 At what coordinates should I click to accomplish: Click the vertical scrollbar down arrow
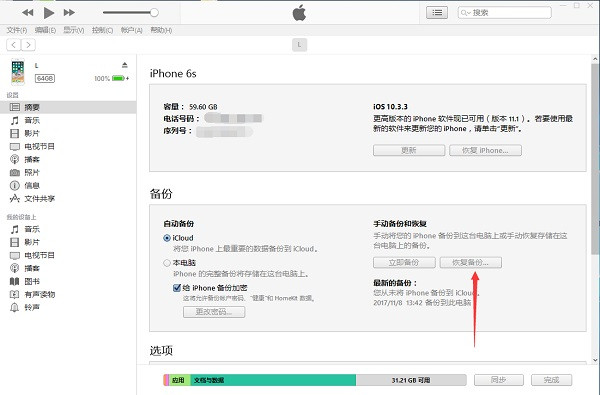click(x=595, y=360)
